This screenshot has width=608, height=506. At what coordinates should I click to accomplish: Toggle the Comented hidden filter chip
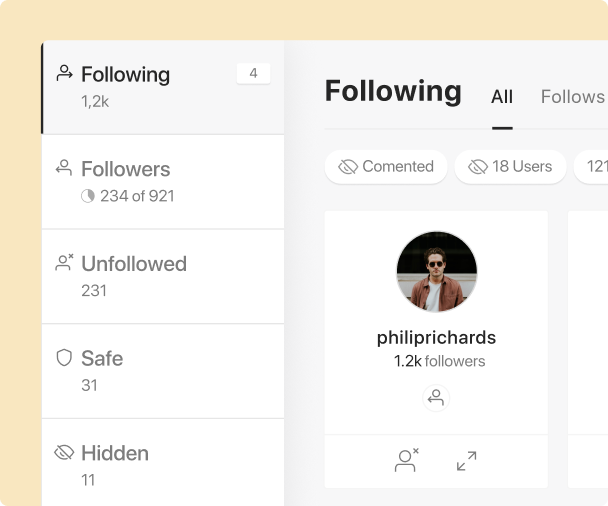pyautogui.click(x=386, y=167)
